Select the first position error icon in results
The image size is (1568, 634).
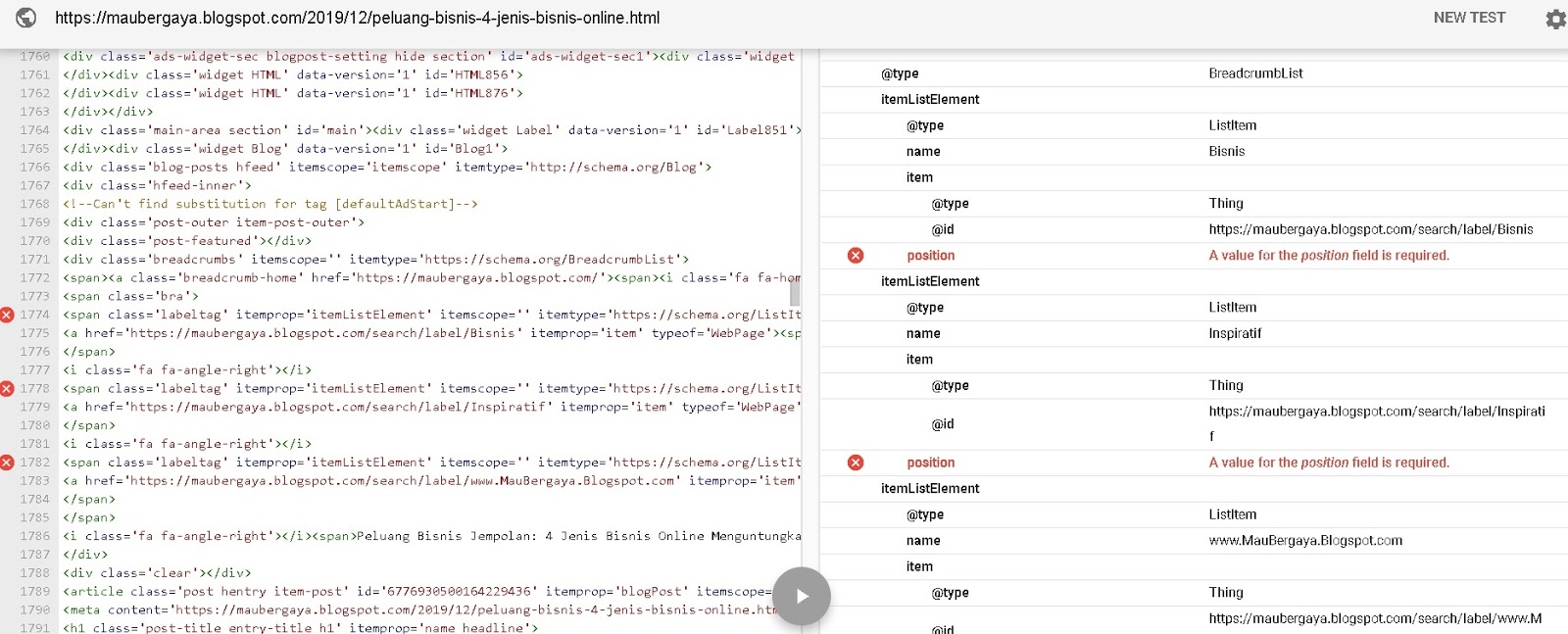pos(856,255)
